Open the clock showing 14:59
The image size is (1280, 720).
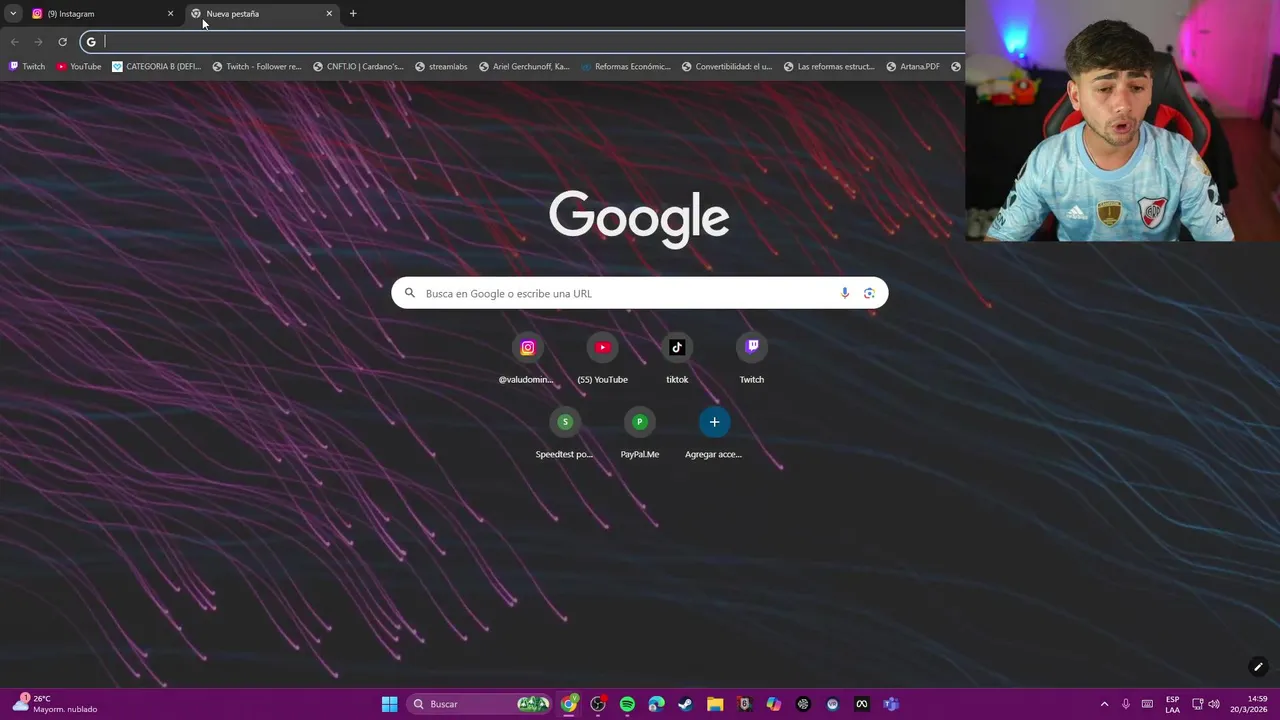click(1249, 704)
